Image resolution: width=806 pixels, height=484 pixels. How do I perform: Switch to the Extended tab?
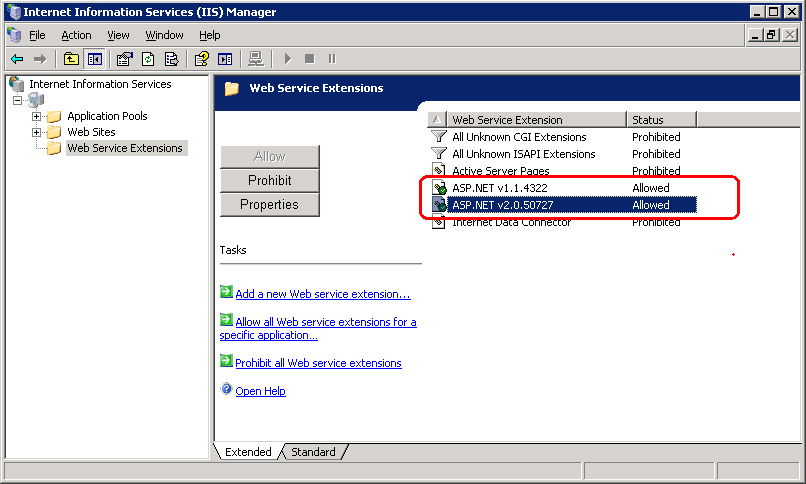coord(248,452)
